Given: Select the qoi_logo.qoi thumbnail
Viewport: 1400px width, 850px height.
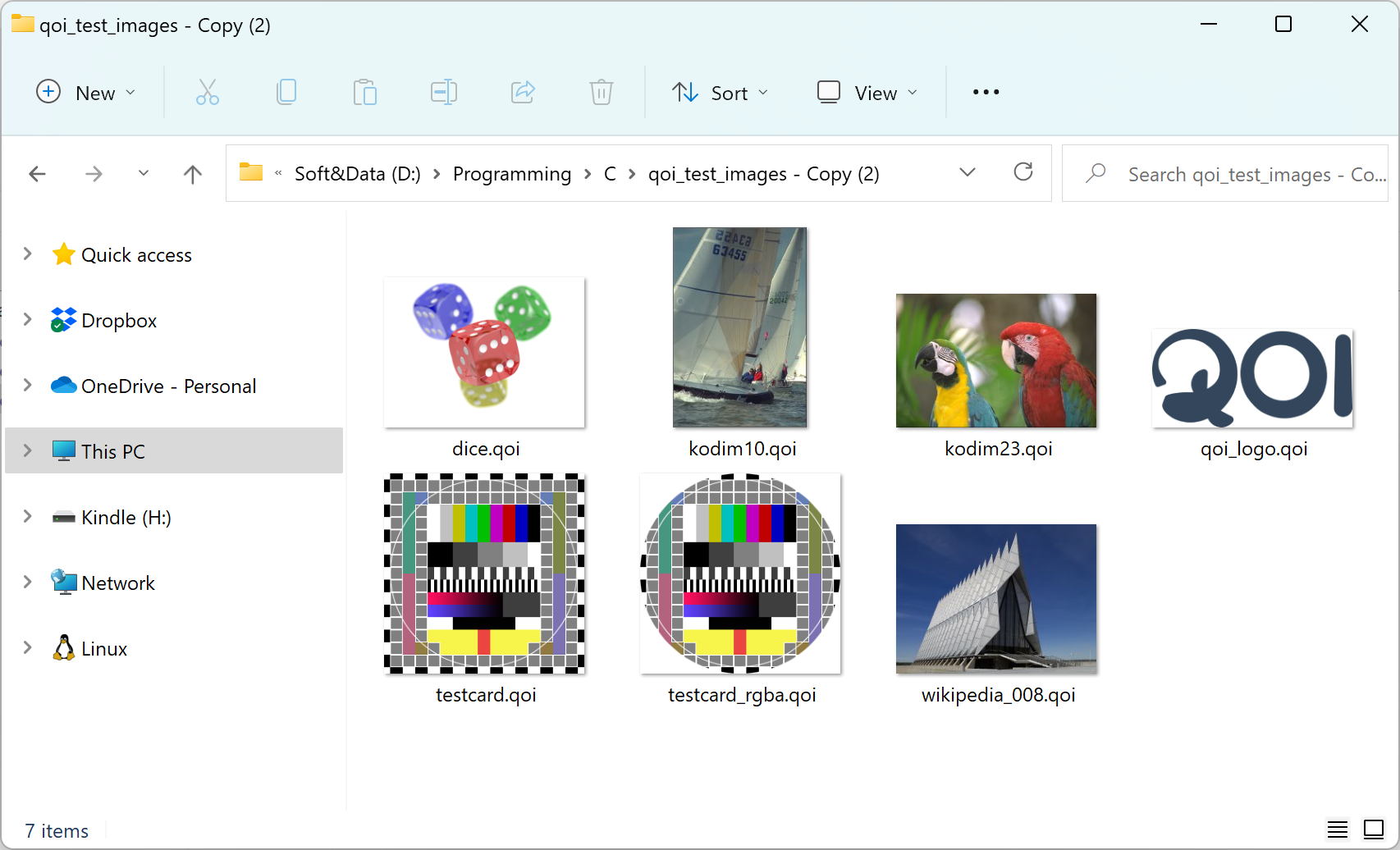Looking at the screenshot, I should tap(1252, 377).
